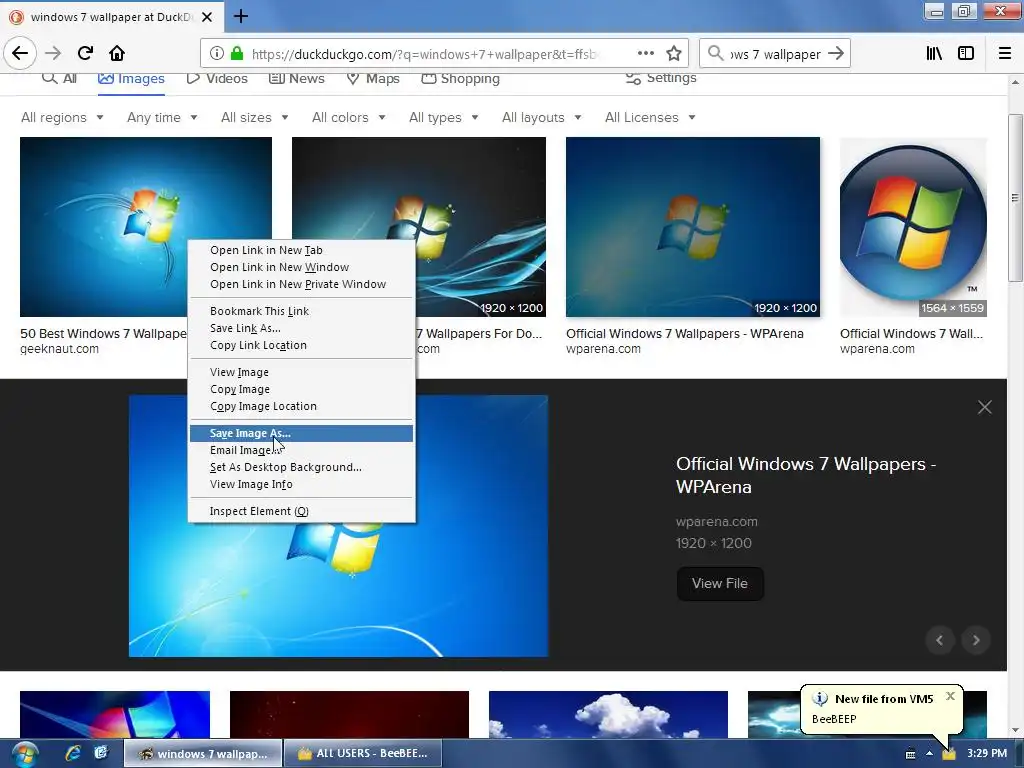
Task: Switch to the News tab
Action: pos(296,79)
